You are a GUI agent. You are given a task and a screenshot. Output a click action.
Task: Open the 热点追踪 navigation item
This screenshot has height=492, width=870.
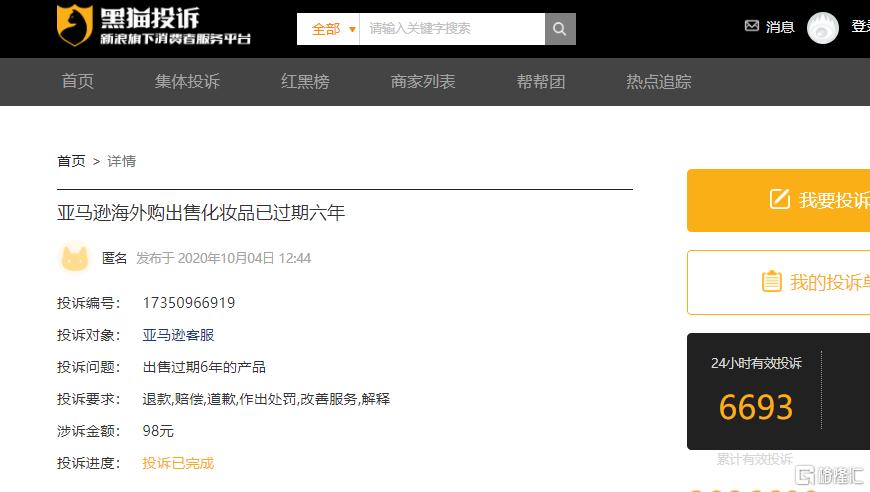click(x=659, y=82)
